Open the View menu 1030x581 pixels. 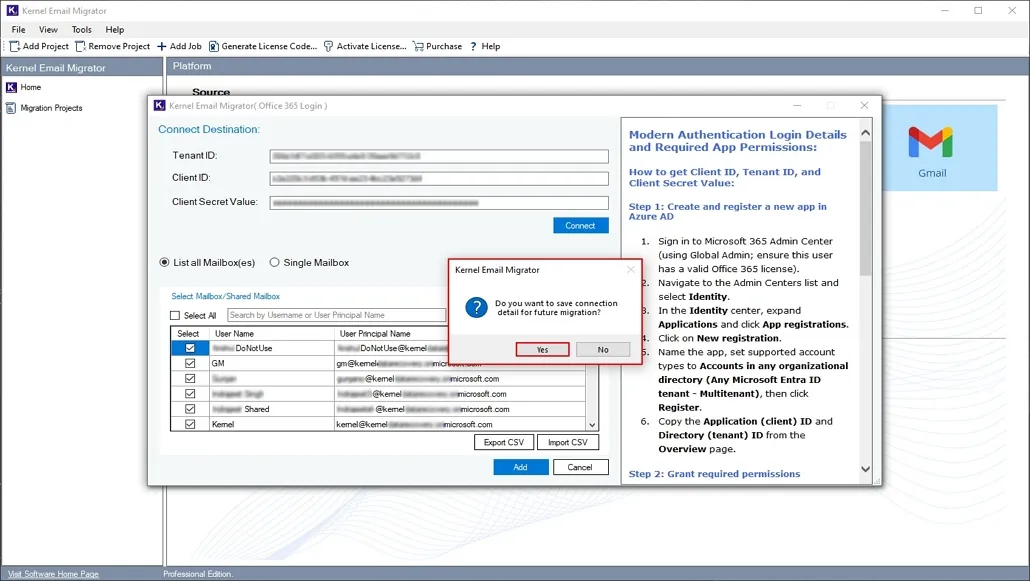(x=48, y=29)
